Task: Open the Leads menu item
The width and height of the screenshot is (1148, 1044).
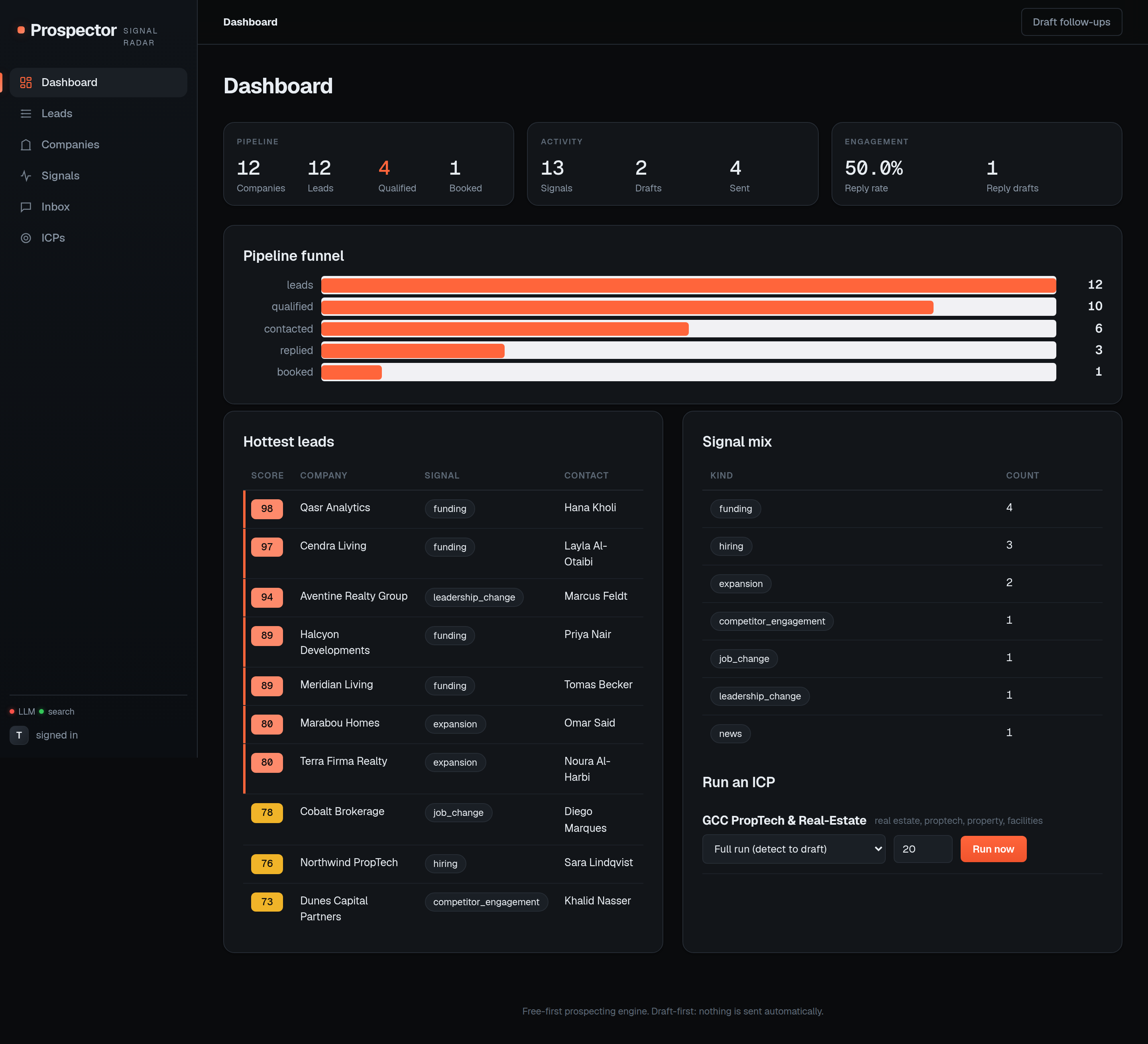Action: point(98,114)
